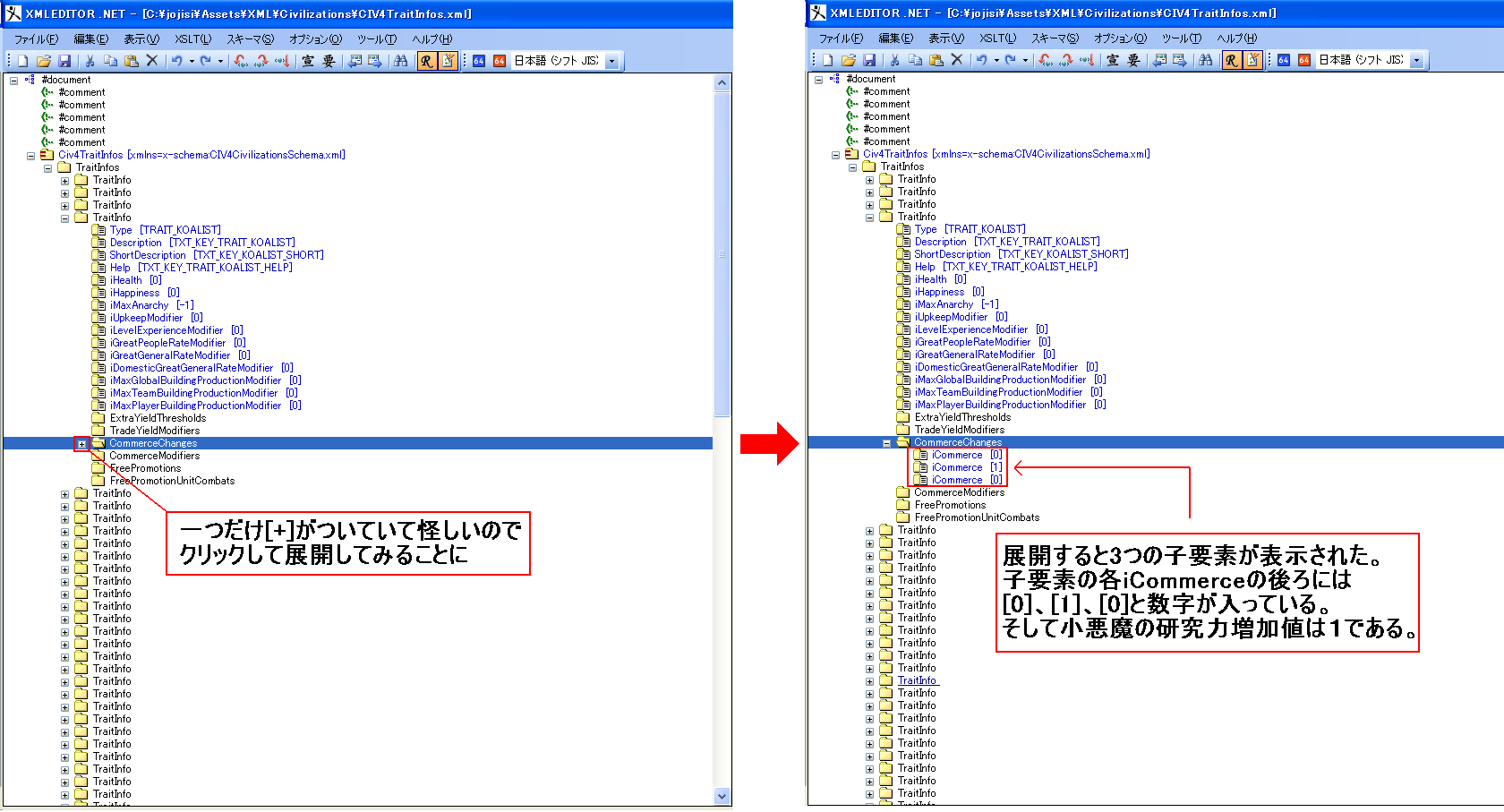Click Paste icon in left window toolbar

coord(132,61)
